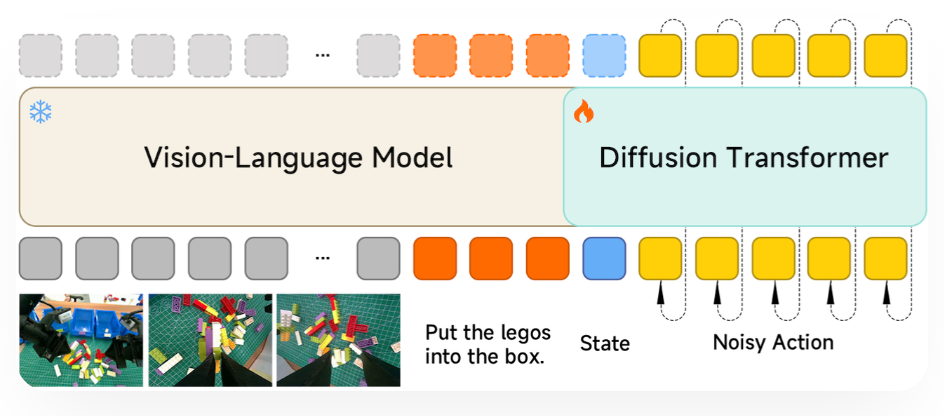Click the first yellow noisy action token at bottom
Viewport: 944px width, 416px height.
661,258
